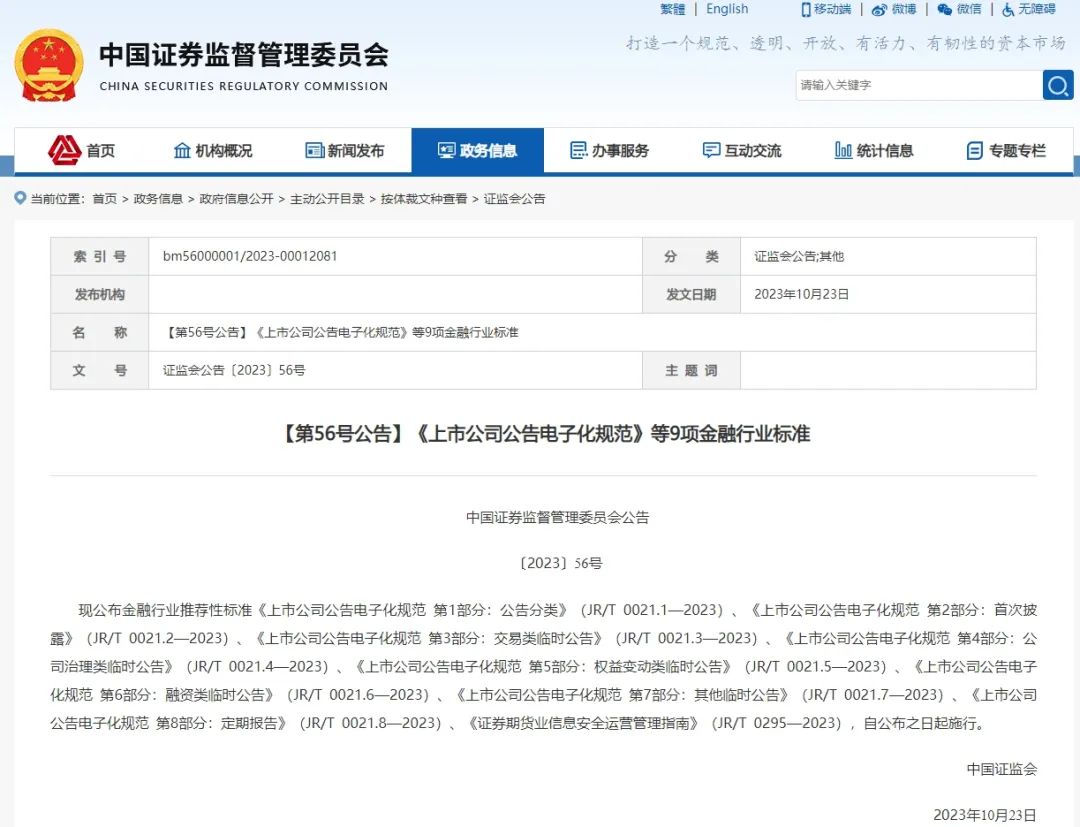Click 主动公开目录 breadcrumb link
Screen dimensions: 1080x827
pos(327,199)
